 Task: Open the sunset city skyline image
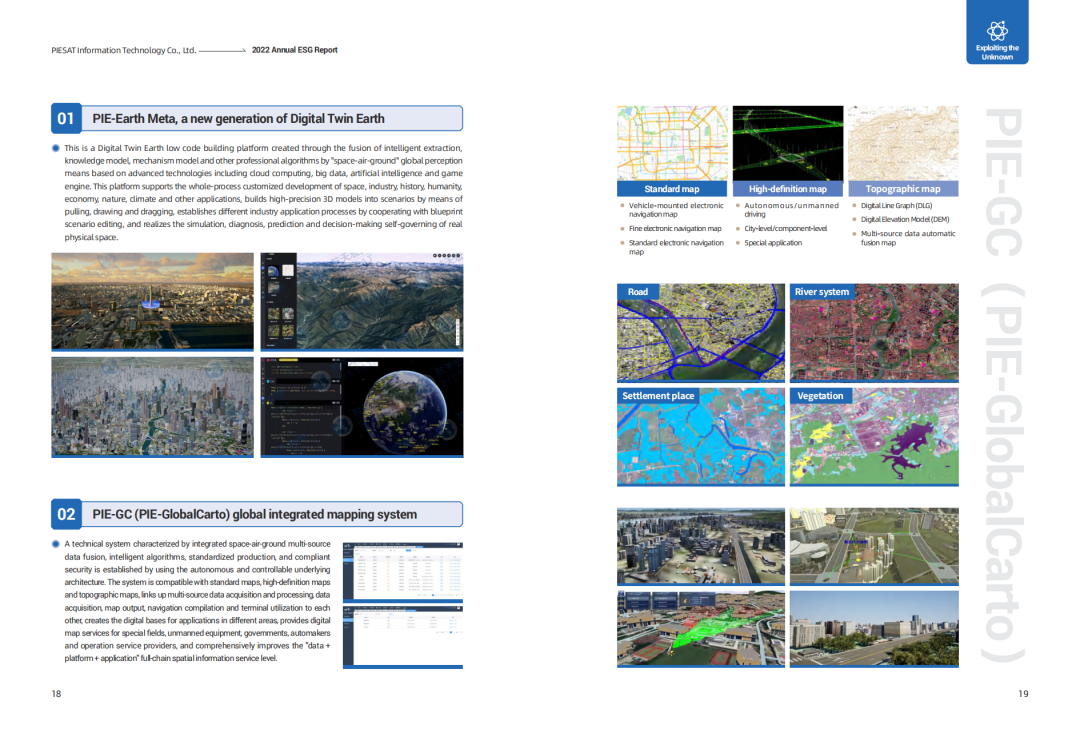pyautogui.click(x=153, y=300)
